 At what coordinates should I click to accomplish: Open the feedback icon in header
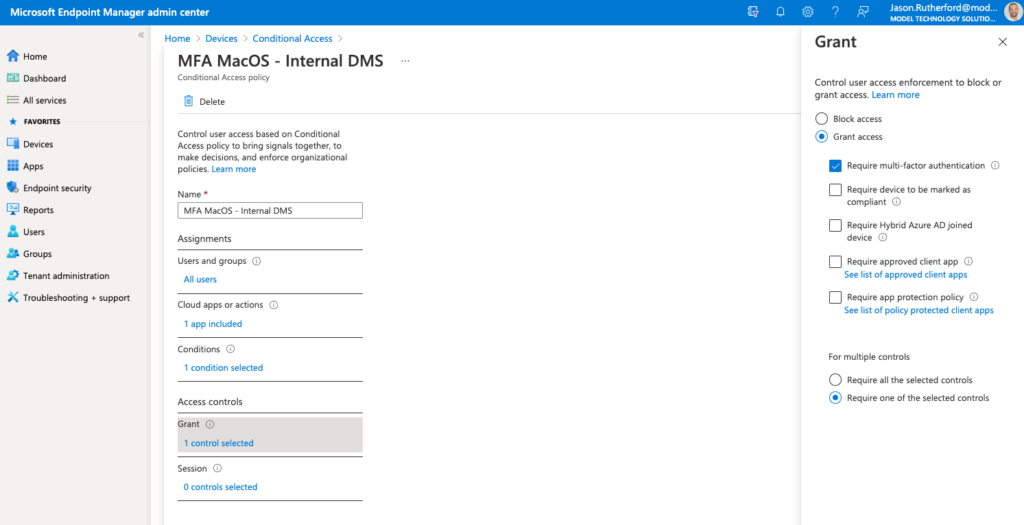tap(863, 12)
